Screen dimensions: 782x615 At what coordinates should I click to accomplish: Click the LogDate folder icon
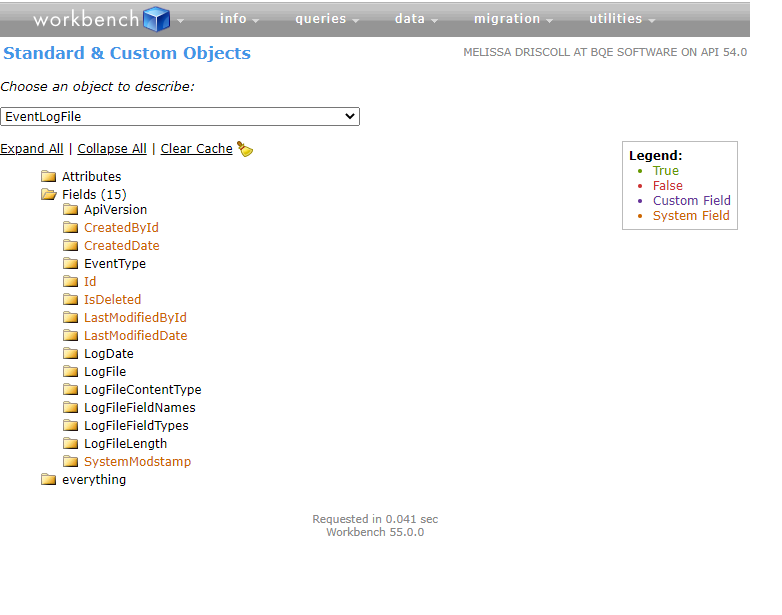point(70,353)
